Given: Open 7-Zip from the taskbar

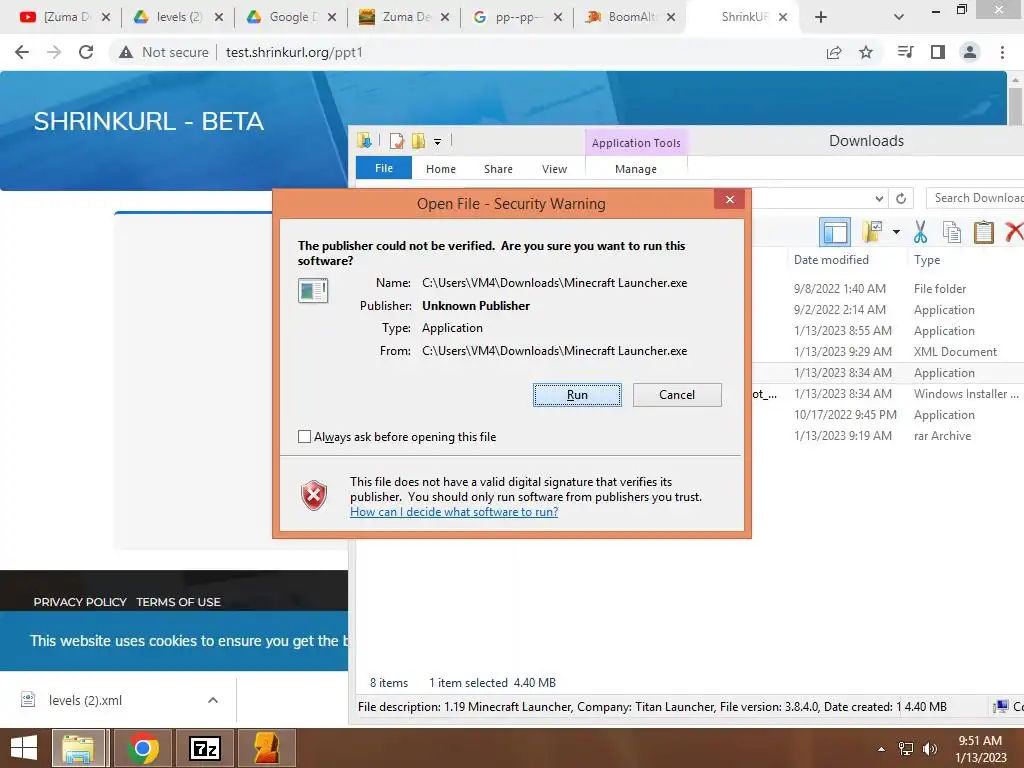Looking at the screenshot, I should tap(205, 748).
